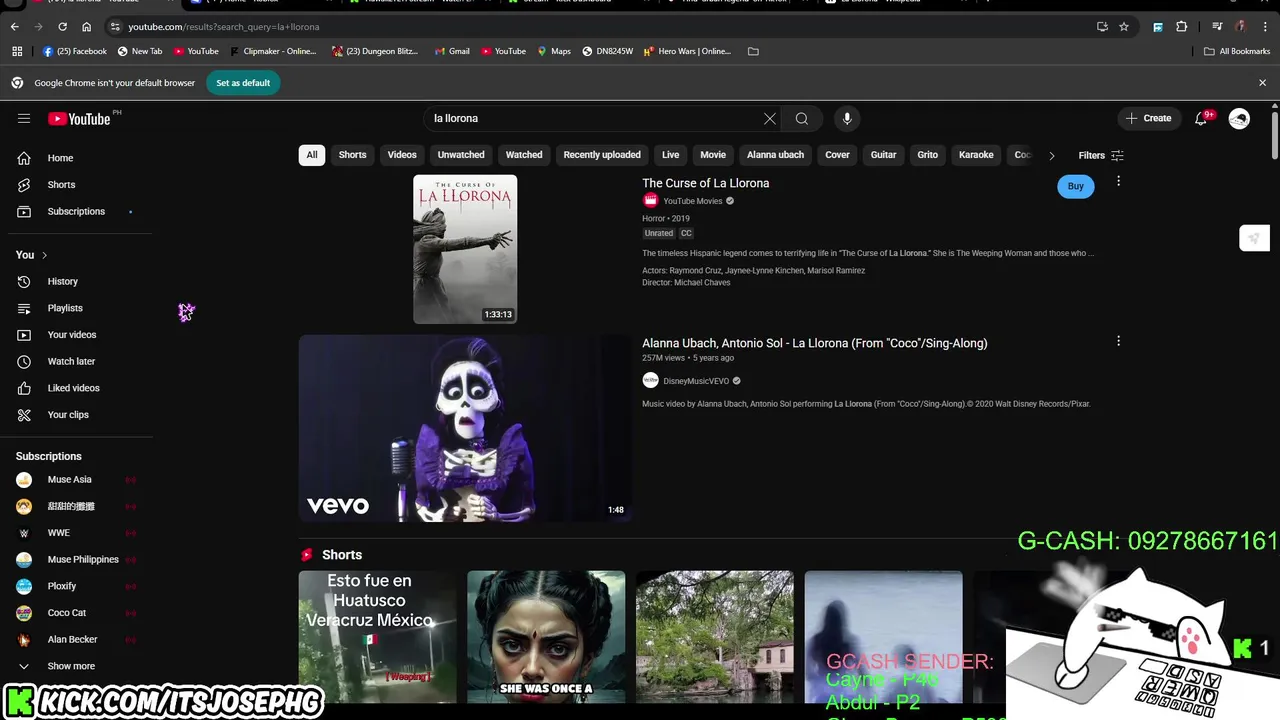Select the Movie filter chip
The width and height of the screenshot is (1280, 720).
pos(713,155)
